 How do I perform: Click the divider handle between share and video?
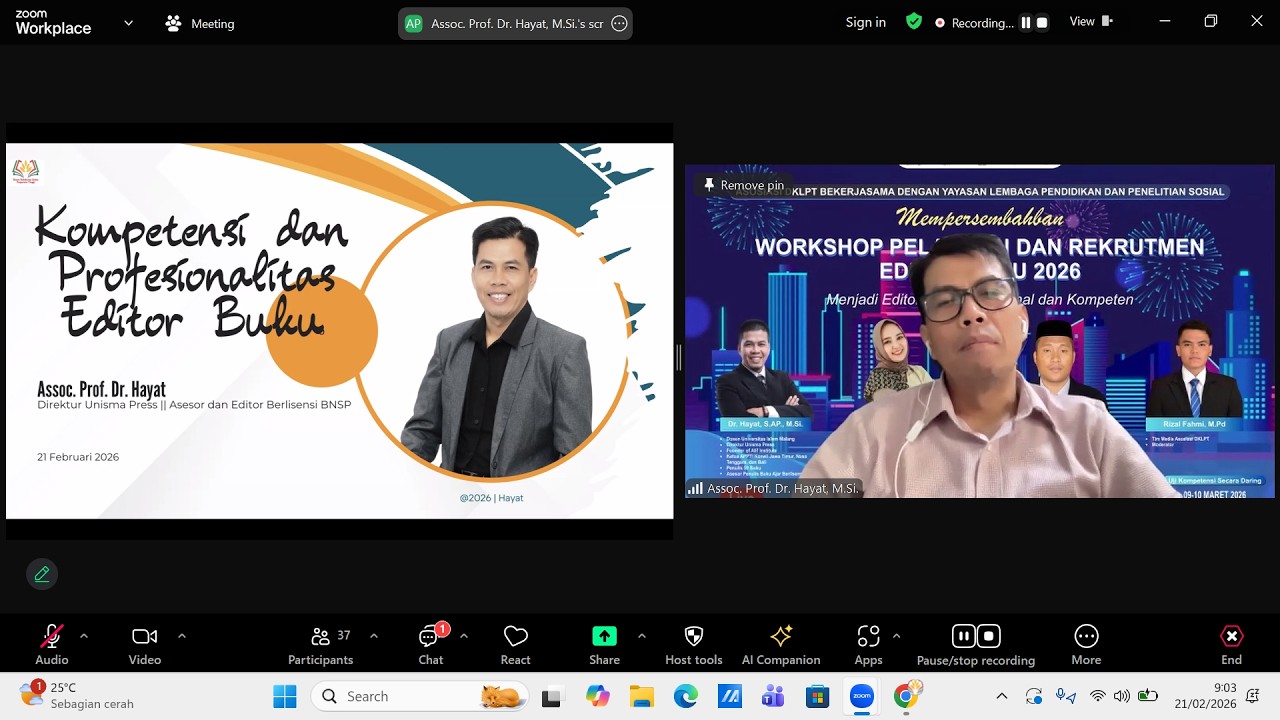679,357
